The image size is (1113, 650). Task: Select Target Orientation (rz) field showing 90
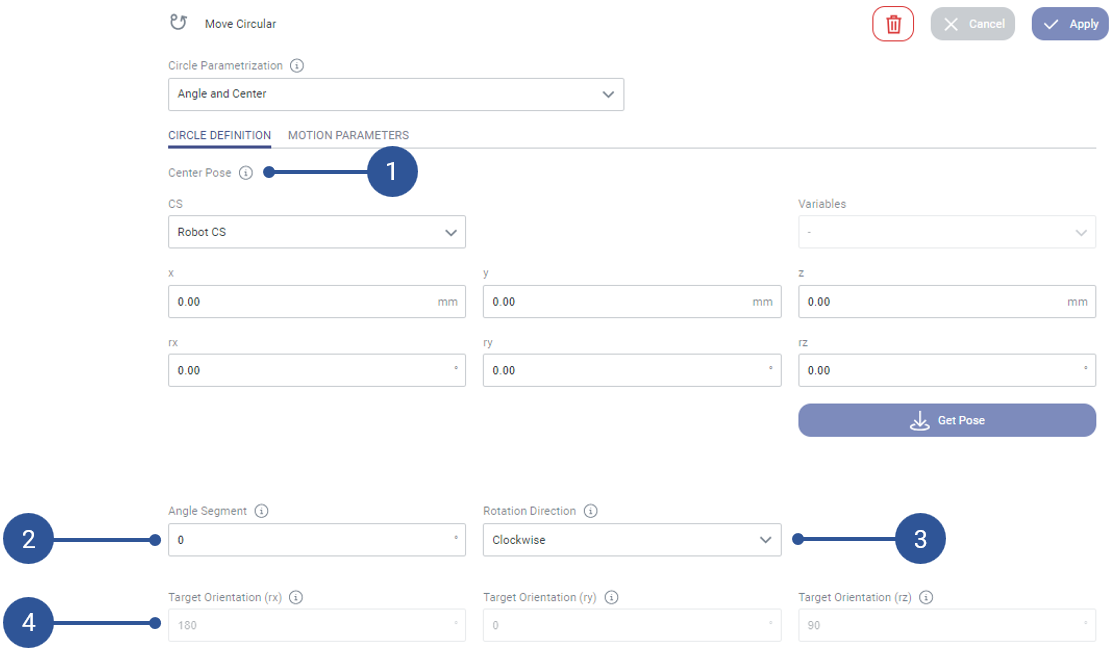[947, 625]
